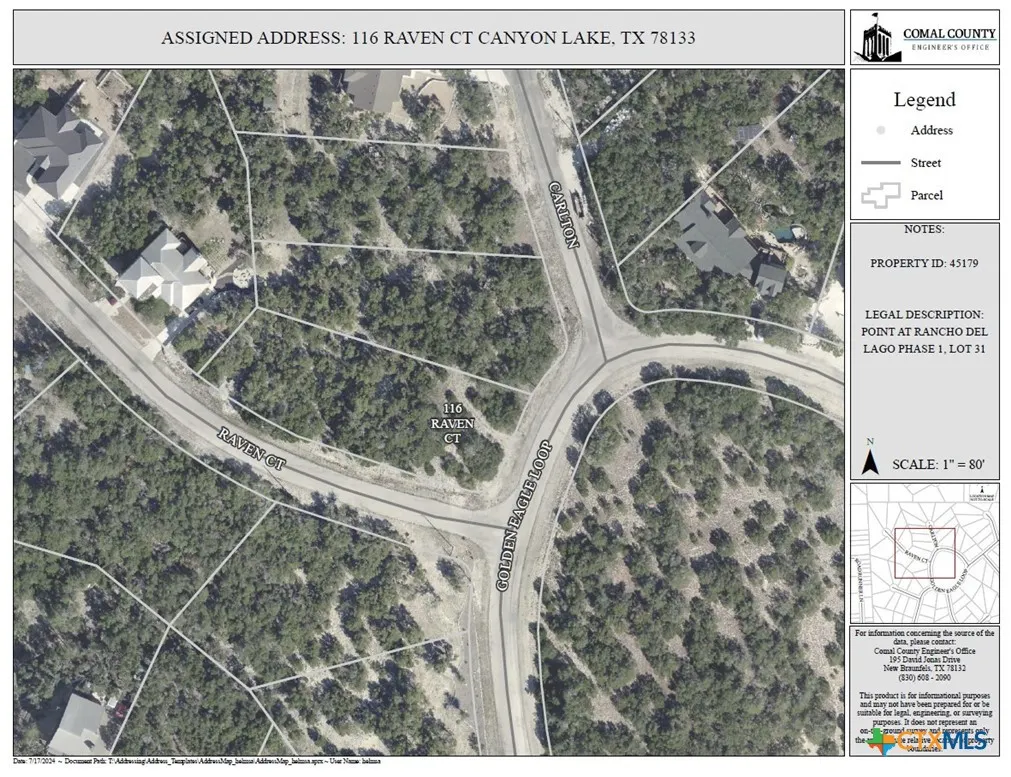Viewport: 1011px width, 777px height.
Task: Click the locator map north indicator
Action: point(982,494)
